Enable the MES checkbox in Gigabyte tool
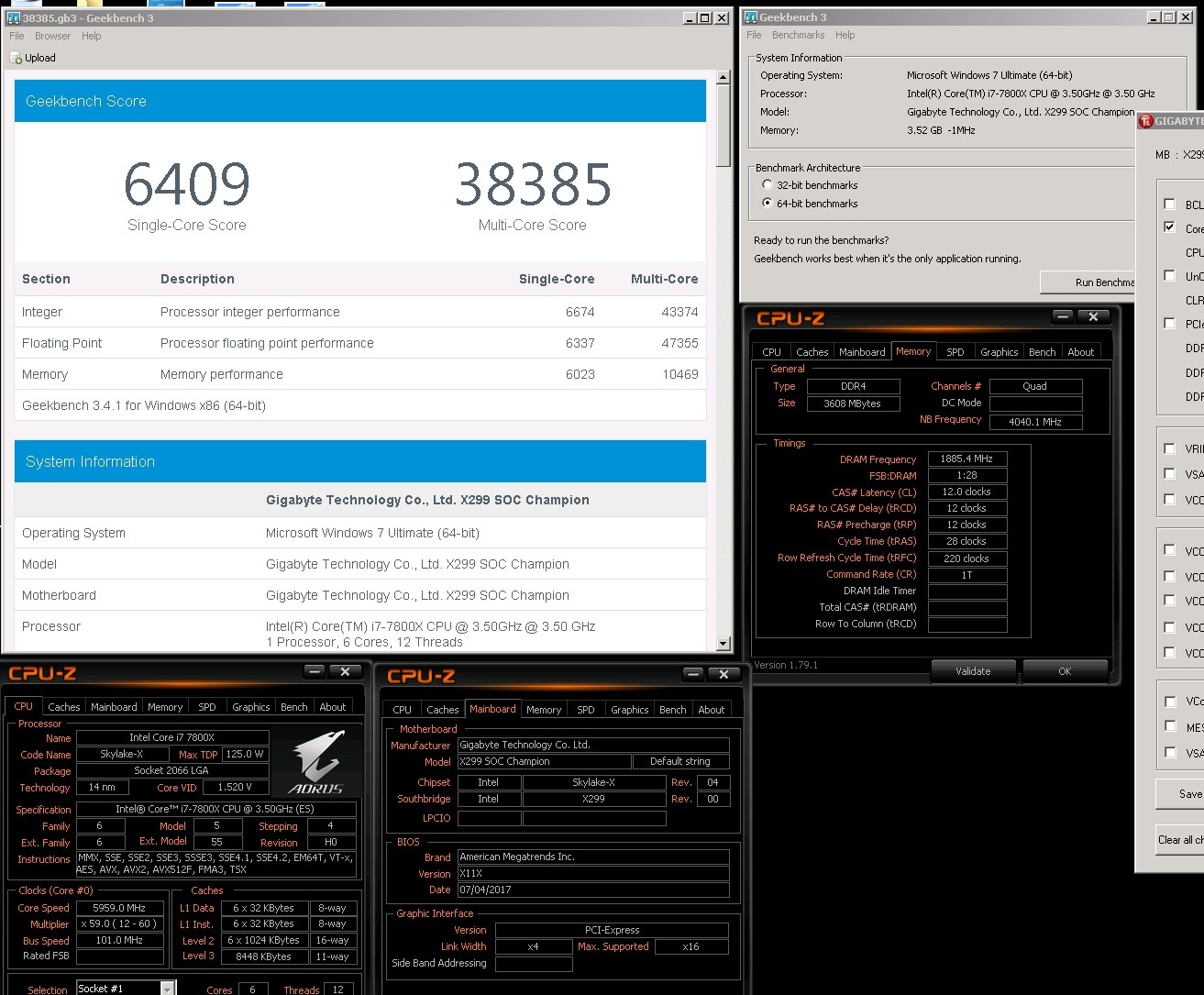The height and width of the screenshot is (995, 1204). pos(1169,726)
